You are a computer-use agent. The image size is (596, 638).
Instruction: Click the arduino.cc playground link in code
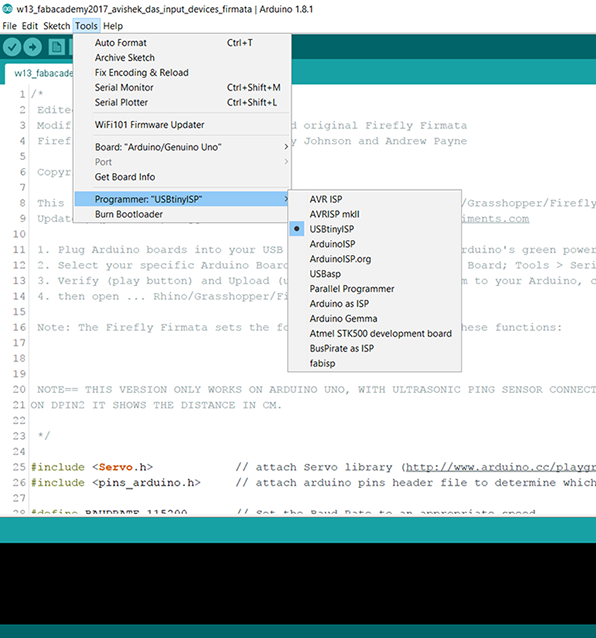(501, 467)
